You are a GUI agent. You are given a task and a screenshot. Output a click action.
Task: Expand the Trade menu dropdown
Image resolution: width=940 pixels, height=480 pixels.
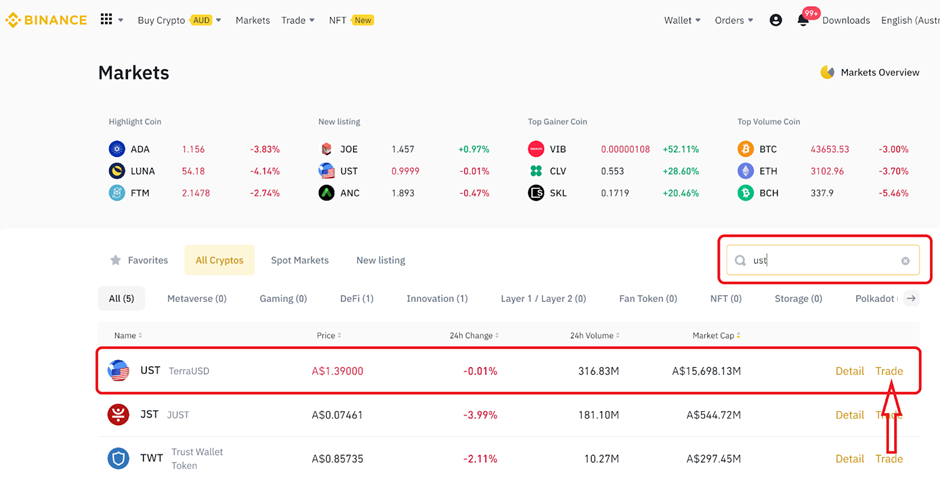(x=312, y=20)
